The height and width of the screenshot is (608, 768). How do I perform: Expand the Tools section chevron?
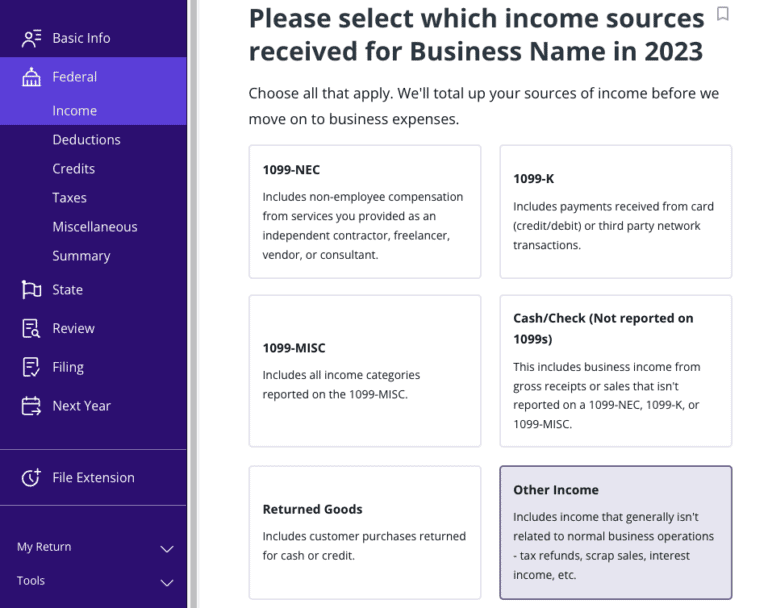click(x=167, y=583)
